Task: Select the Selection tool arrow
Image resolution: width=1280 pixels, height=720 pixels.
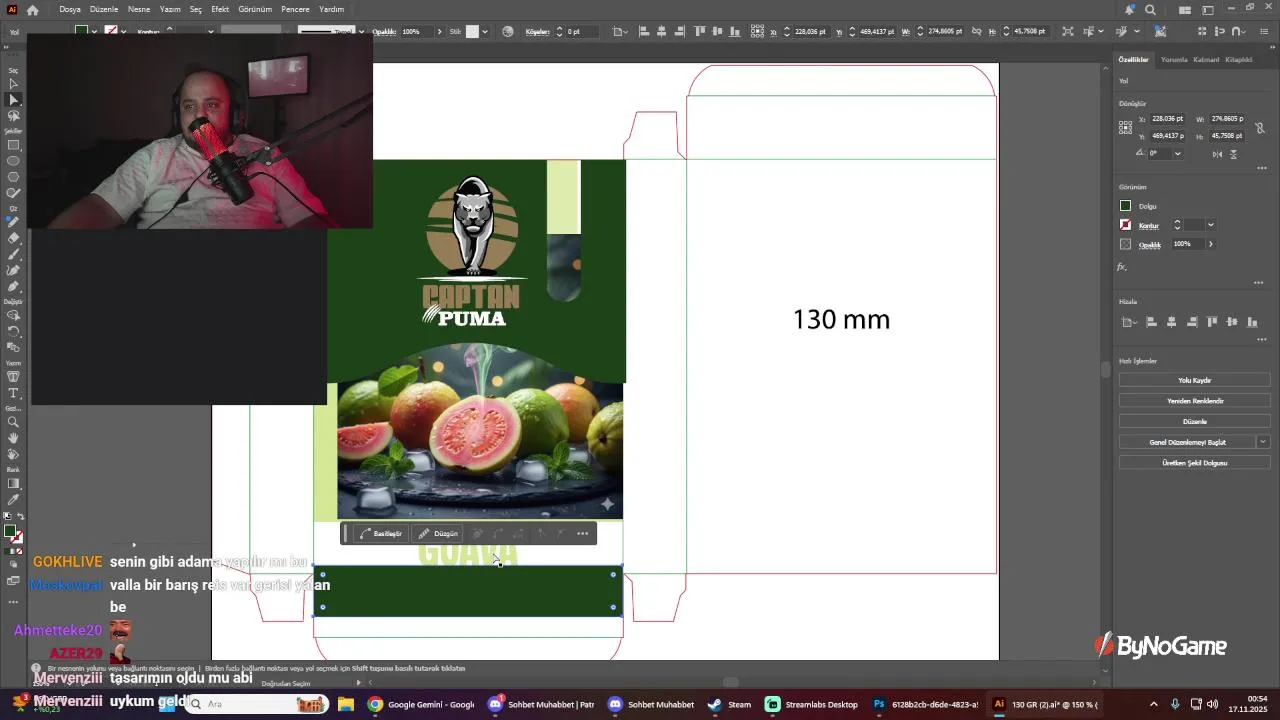Action: tap(14, 84)
